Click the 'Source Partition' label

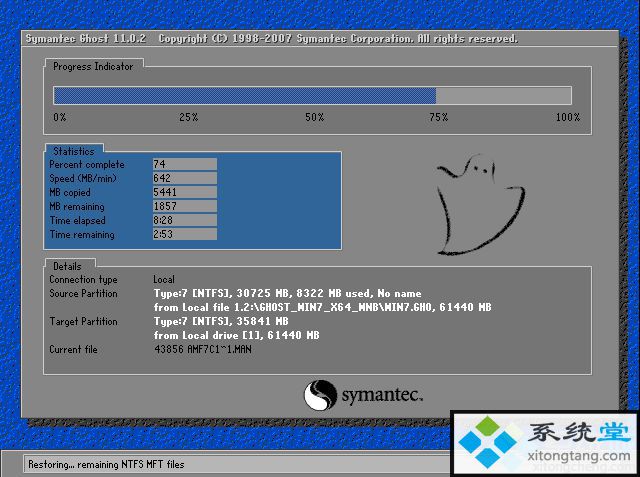83,293
